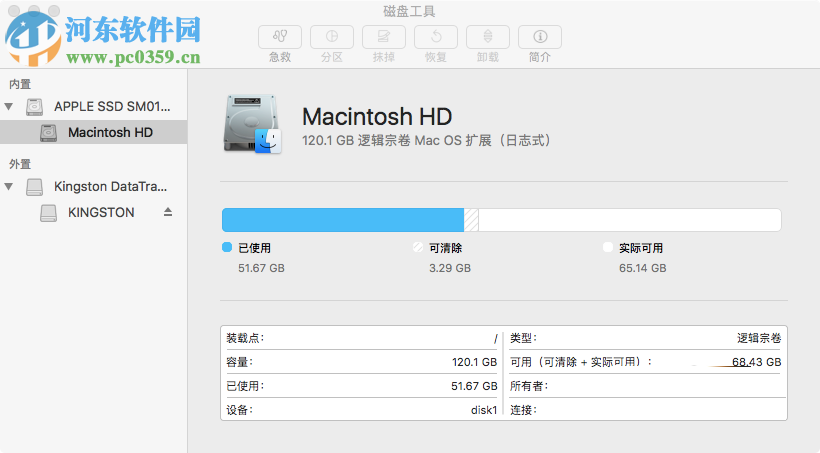Click the Macintosh HD sidebar disk icon
820x453 pixels.
click(x=49, y=133)
